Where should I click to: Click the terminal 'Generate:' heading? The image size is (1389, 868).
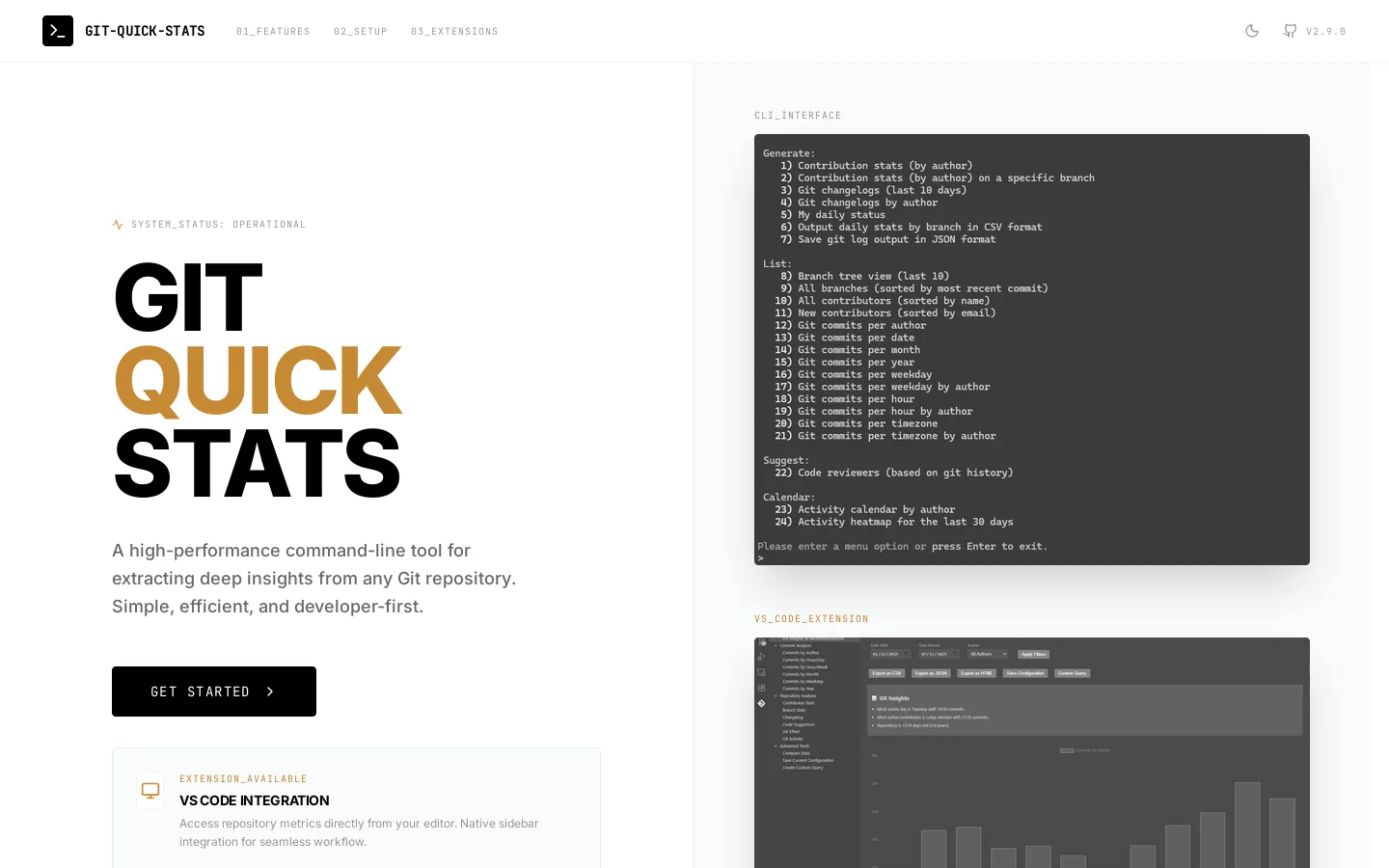click(789, 153)
